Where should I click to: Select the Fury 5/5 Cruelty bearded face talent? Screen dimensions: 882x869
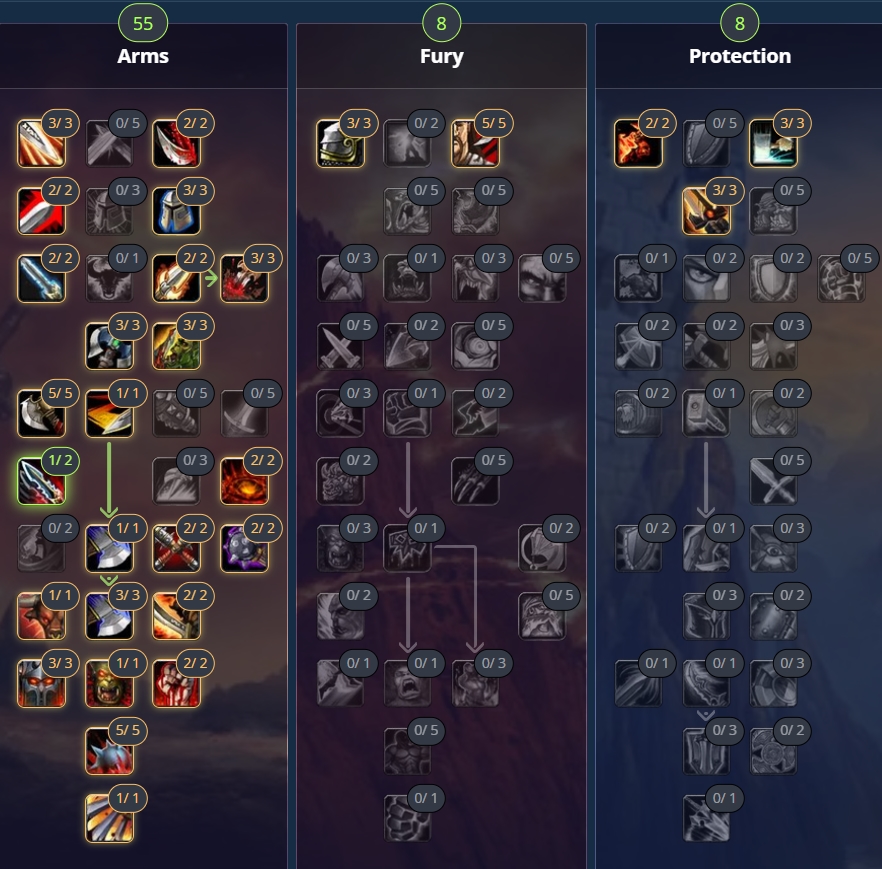coord(475,143)
